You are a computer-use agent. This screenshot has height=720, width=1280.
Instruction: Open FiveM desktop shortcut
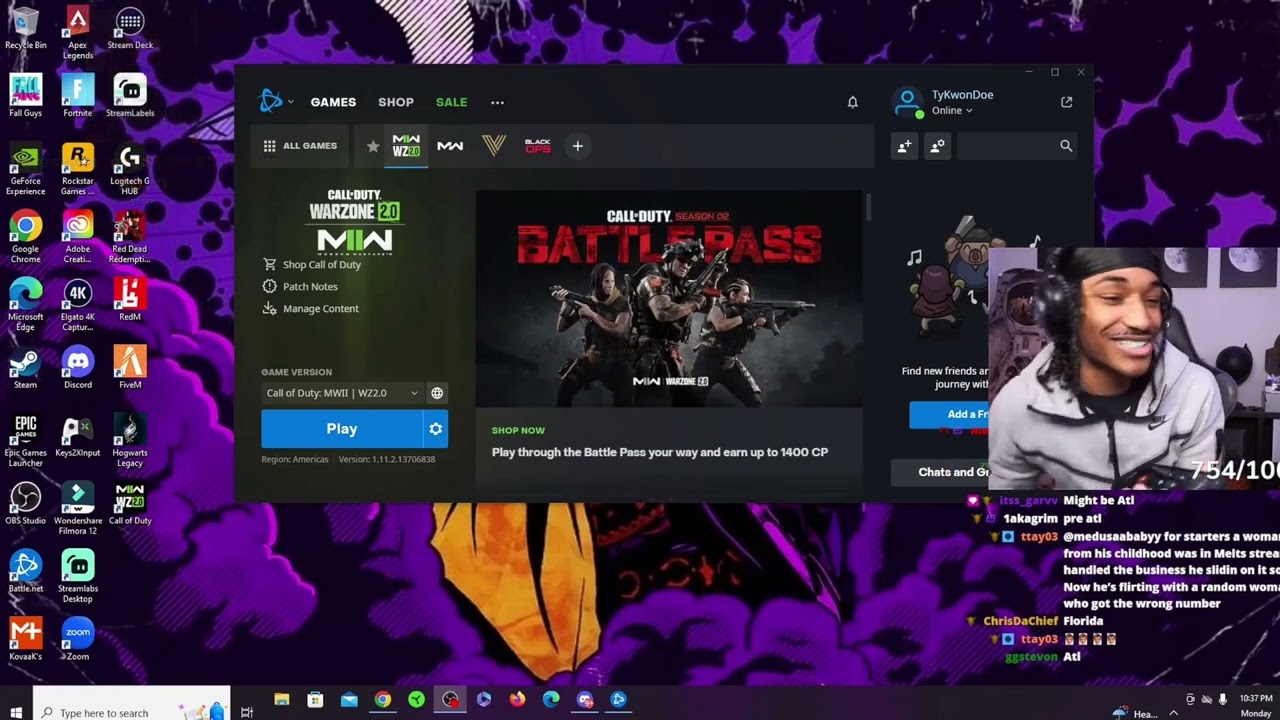[x=130, y=368]
